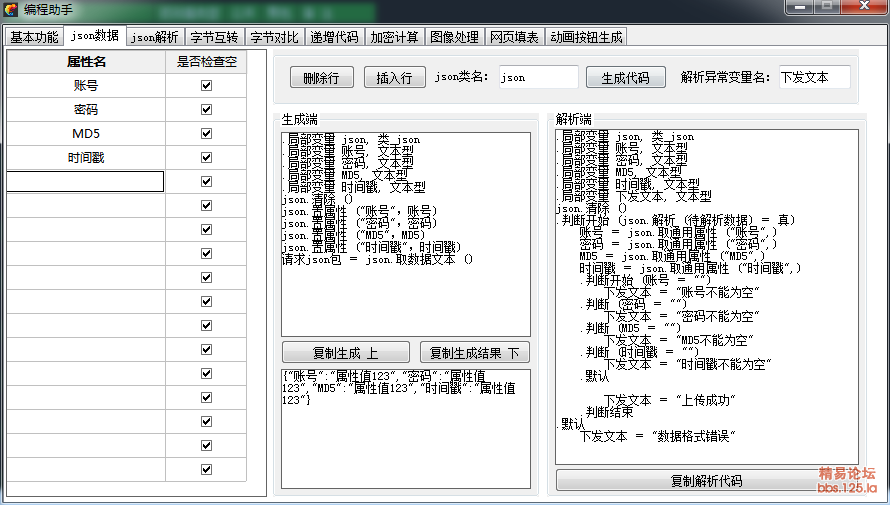Click the 编程助手 app icon in title bar
The height and width of the screenshot is (505, 890).
click(11, 9)
